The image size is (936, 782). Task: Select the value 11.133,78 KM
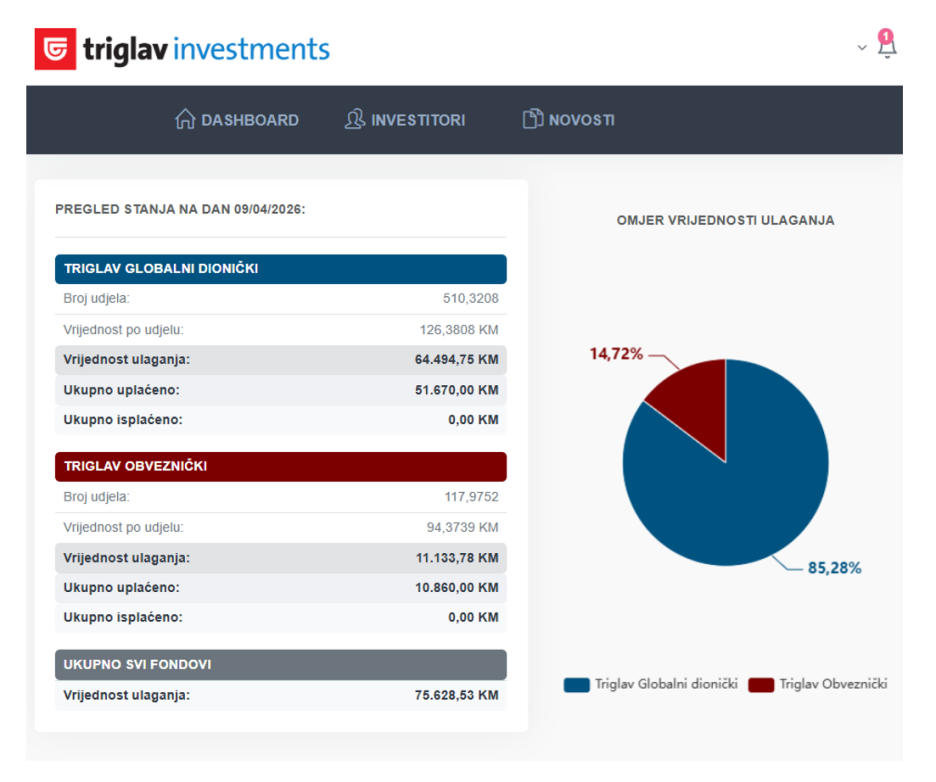pyautogui.click(x=457, y=558)
